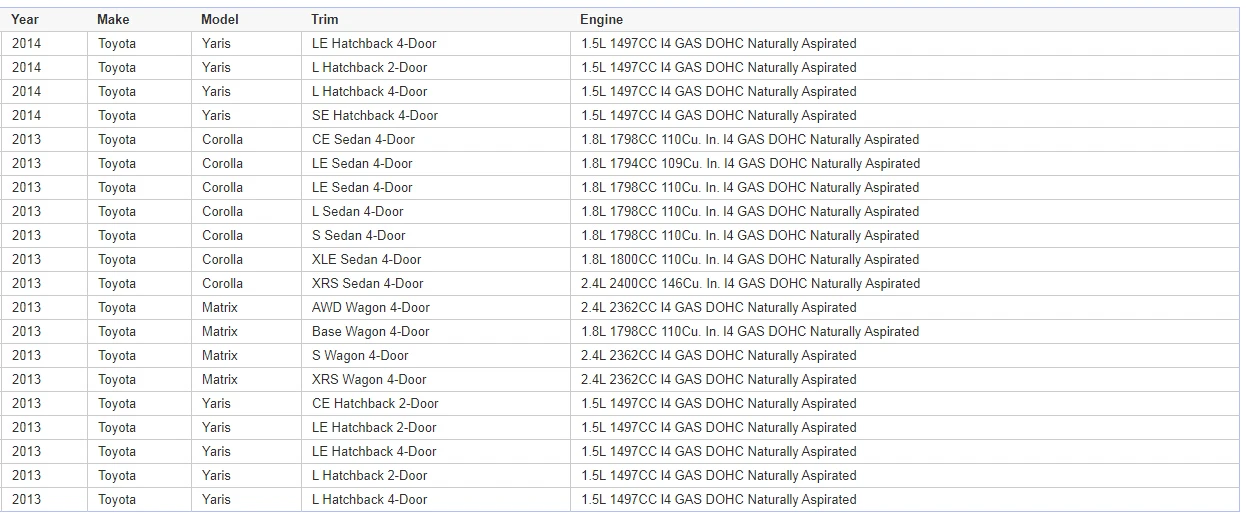Viewport: 1246px width, 519px height.
Task: Click the S Wagon 4-Door trim cell
Action: click(x=360, y=355)
